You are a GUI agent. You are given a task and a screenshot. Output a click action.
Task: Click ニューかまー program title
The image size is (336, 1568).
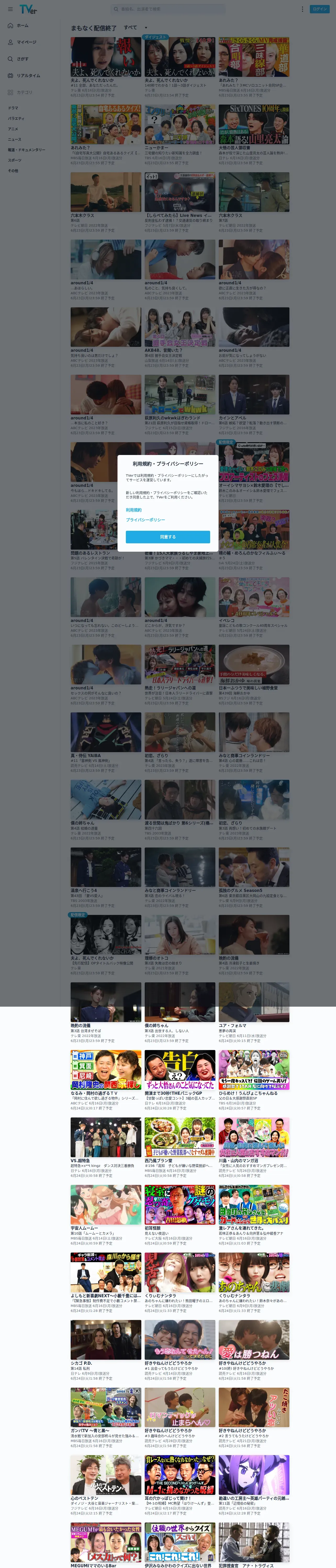[157, 147]
